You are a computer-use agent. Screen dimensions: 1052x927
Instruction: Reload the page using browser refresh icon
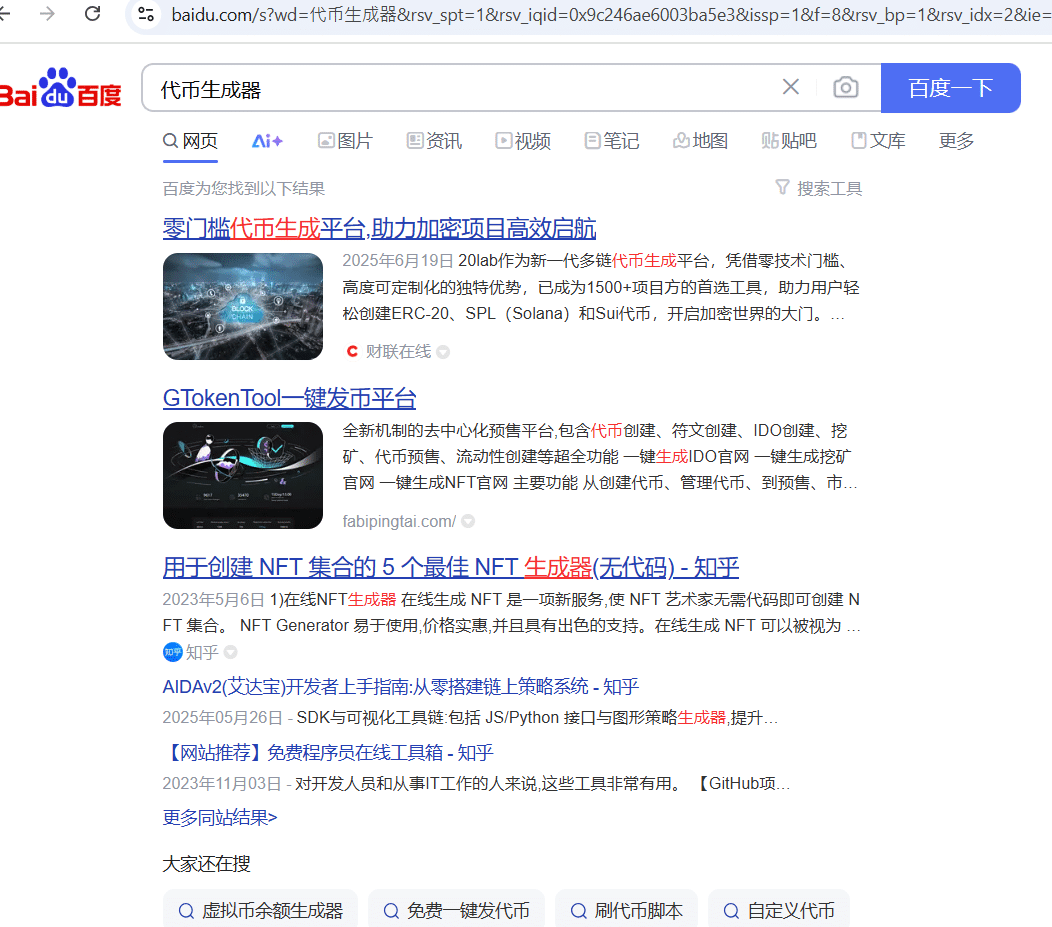(93, 13)
